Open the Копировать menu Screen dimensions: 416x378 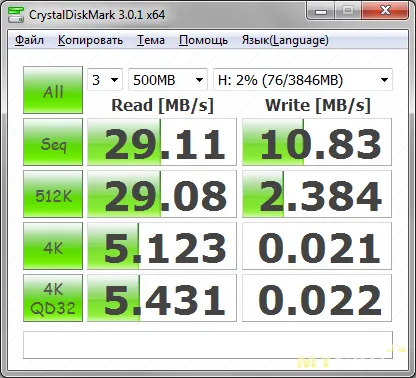coord(90,40)
